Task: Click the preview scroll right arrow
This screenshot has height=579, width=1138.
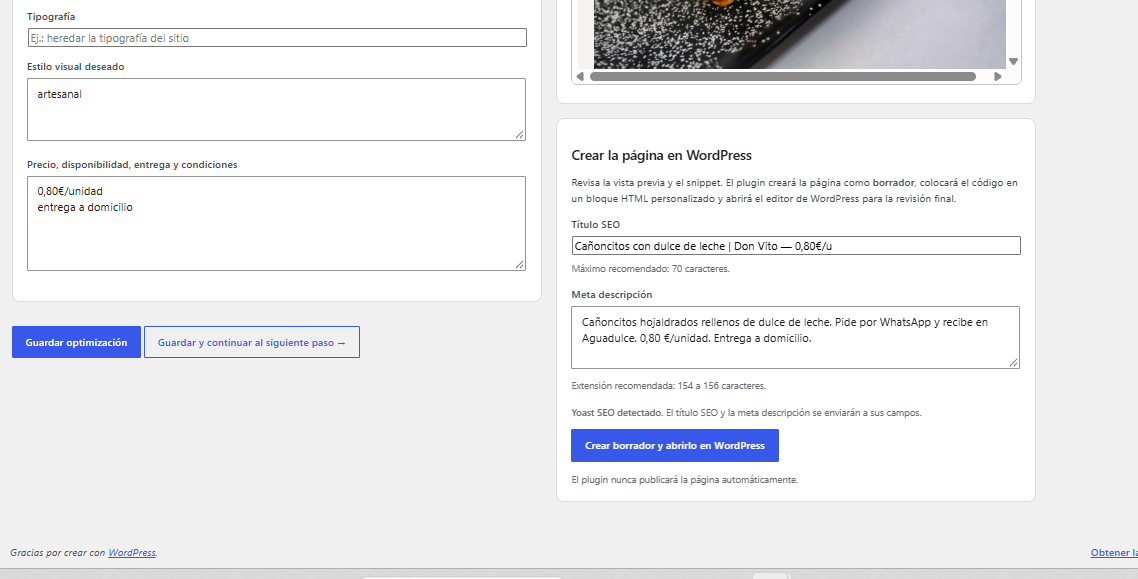Action: [998, 76]
